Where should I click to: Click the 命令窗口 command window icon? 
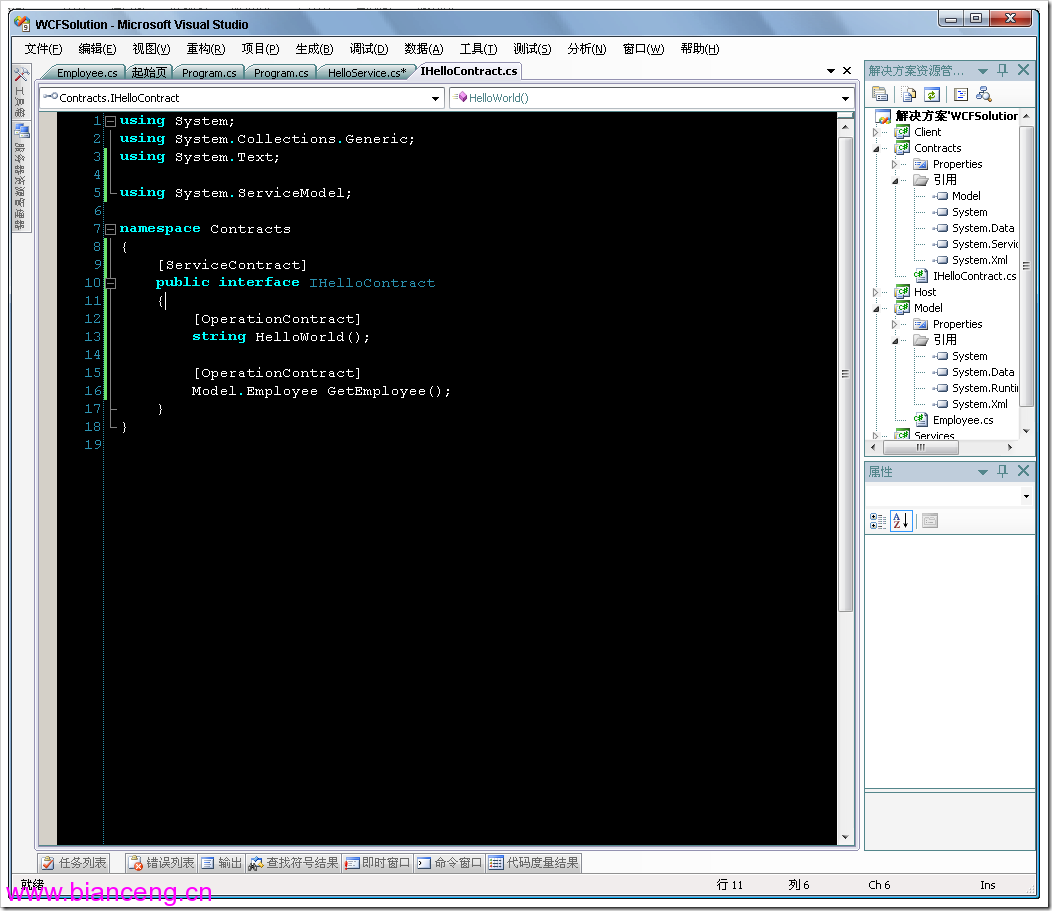[423, 863]
